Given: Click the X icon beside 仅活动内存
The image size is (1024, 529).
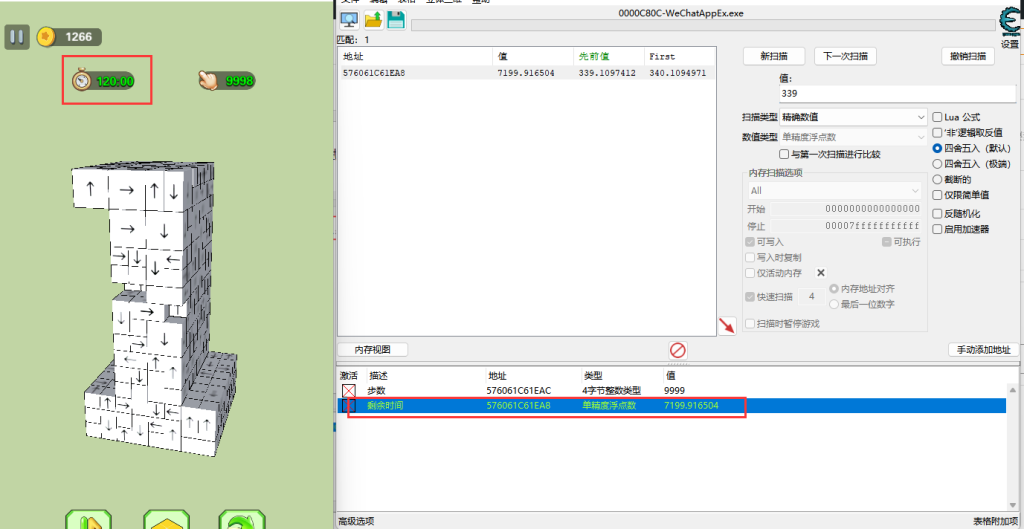Looking at the screenshot, I should (821, 273).
